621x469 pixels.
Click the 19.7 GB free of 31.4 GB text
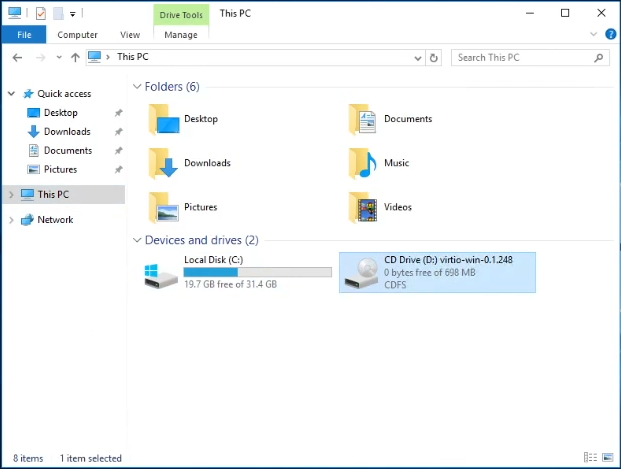[x=230, y=284]
